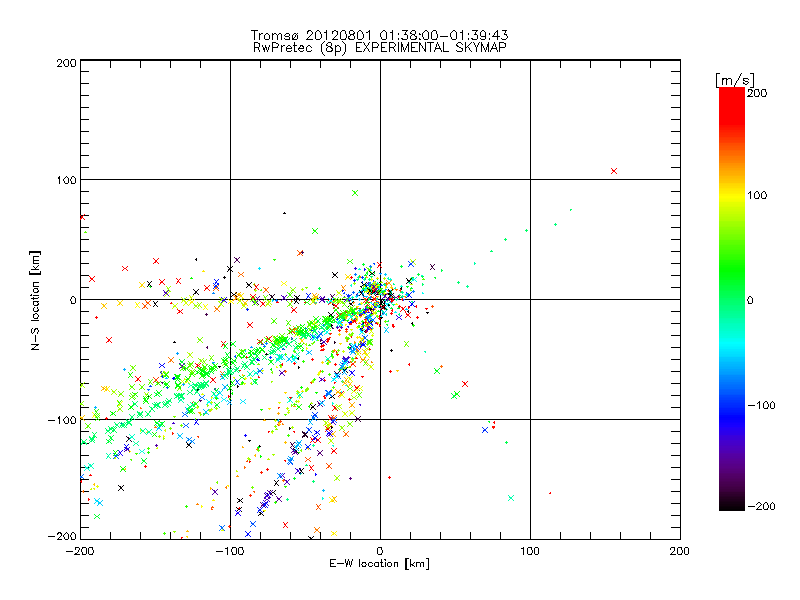Click colorbar tick label '0'

pos(750,300)
